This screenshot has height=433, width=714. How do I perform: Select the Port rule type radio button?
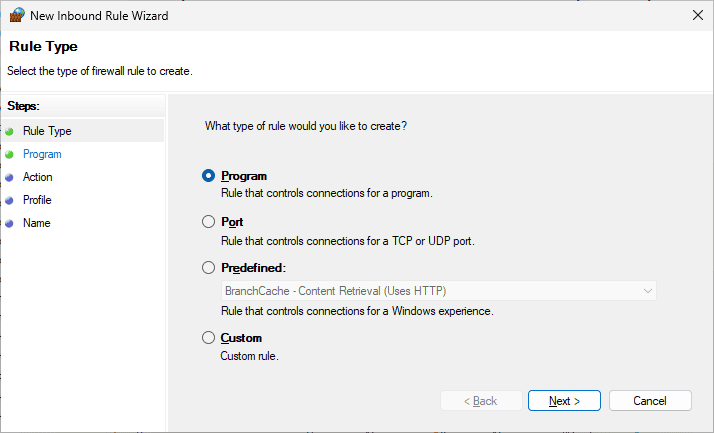point(208,222)
